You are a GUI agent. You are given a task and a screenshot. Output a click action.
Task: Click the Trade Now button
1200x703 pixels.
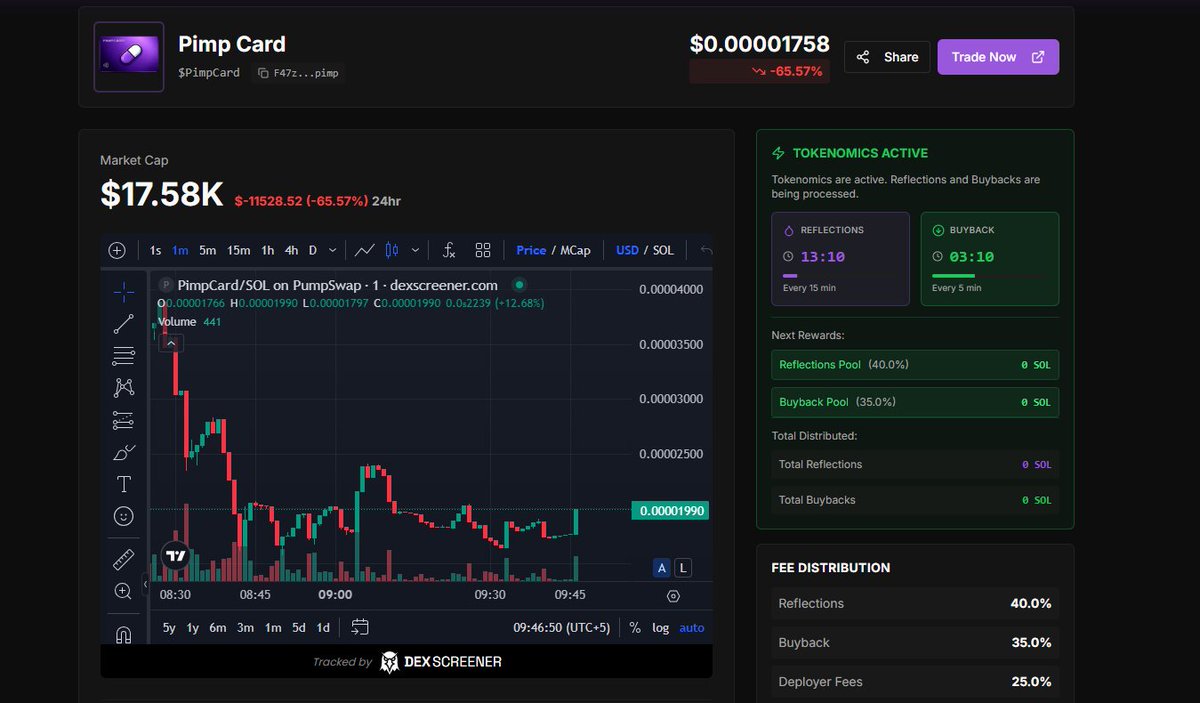coord(997,56)
